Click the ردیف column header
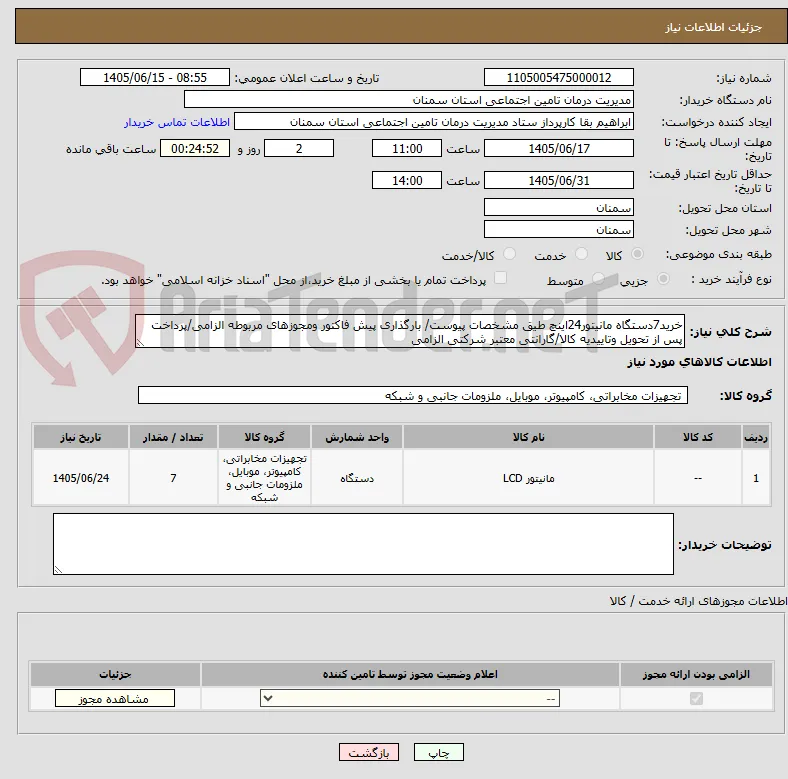 point(756,437)
